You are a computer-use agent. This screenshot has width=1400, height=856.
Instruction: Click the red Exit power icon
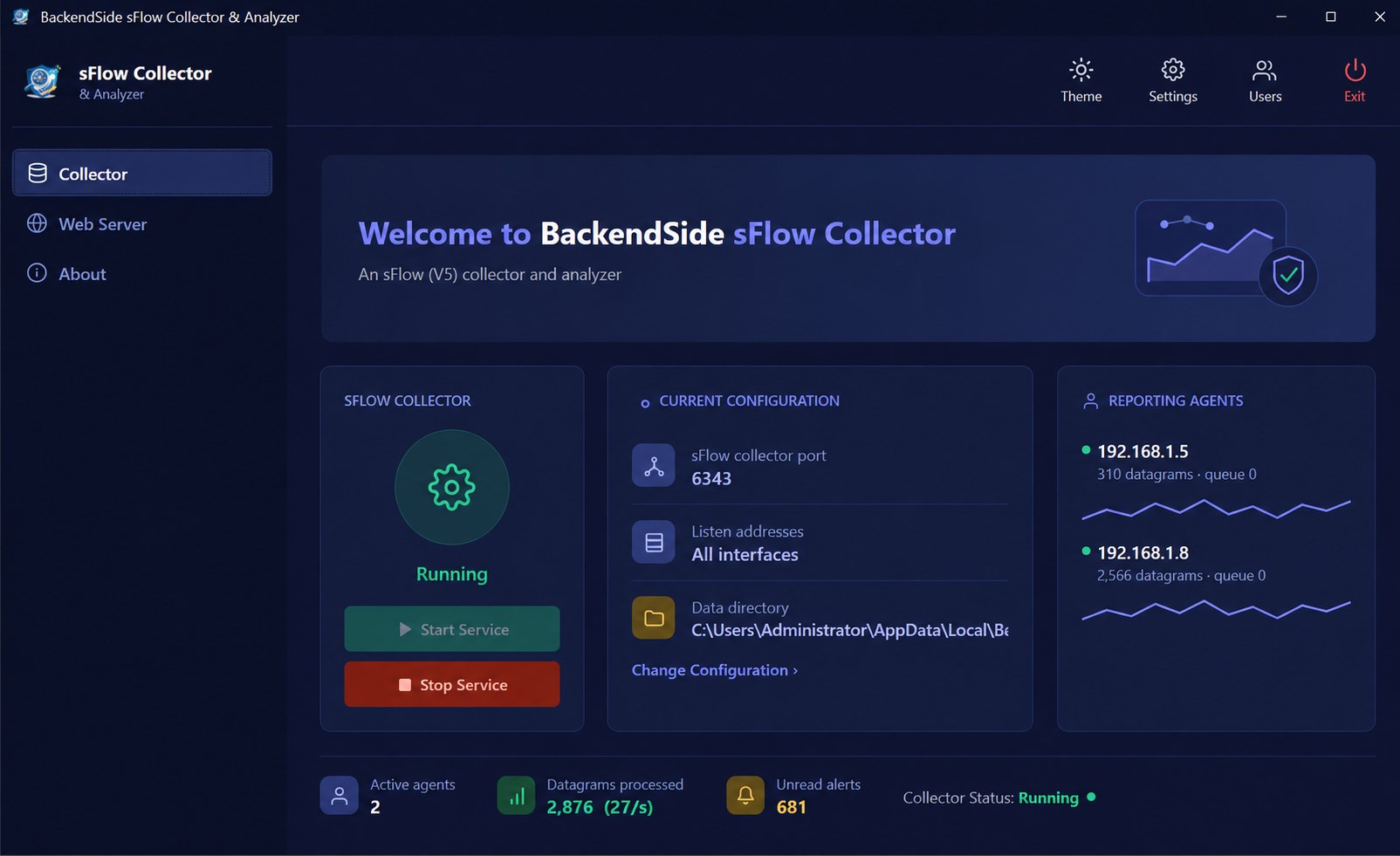[x=1355, y=70]
